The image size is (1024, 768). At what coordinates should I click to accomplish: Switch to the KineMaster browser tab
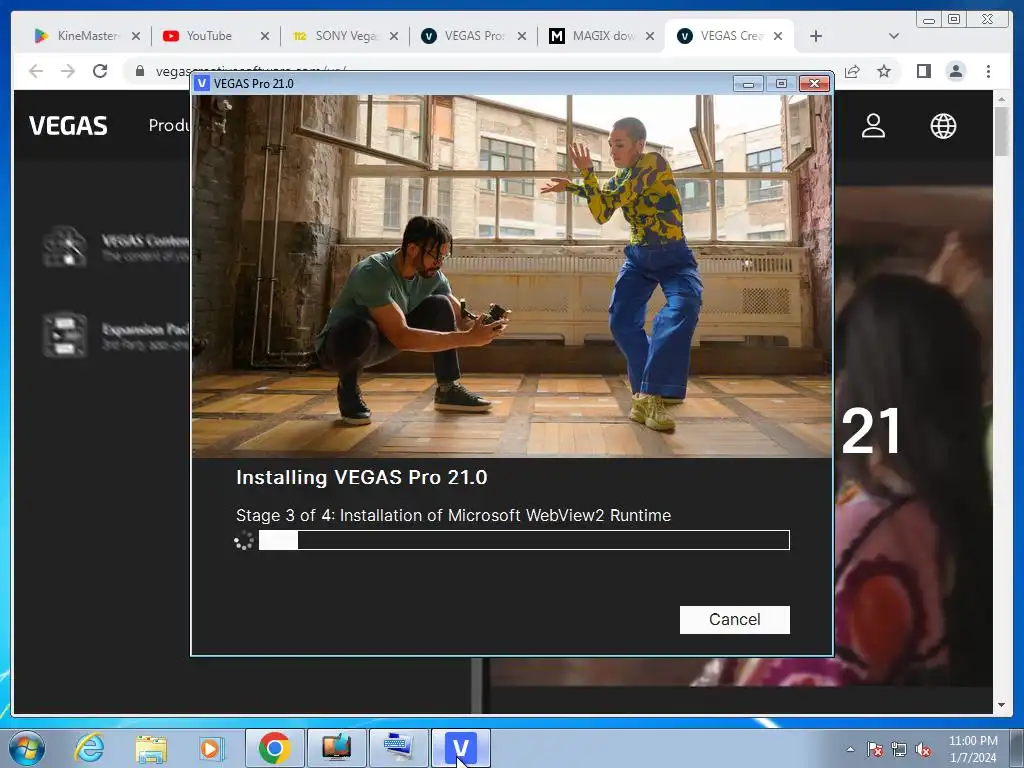(x=87, y=36)
